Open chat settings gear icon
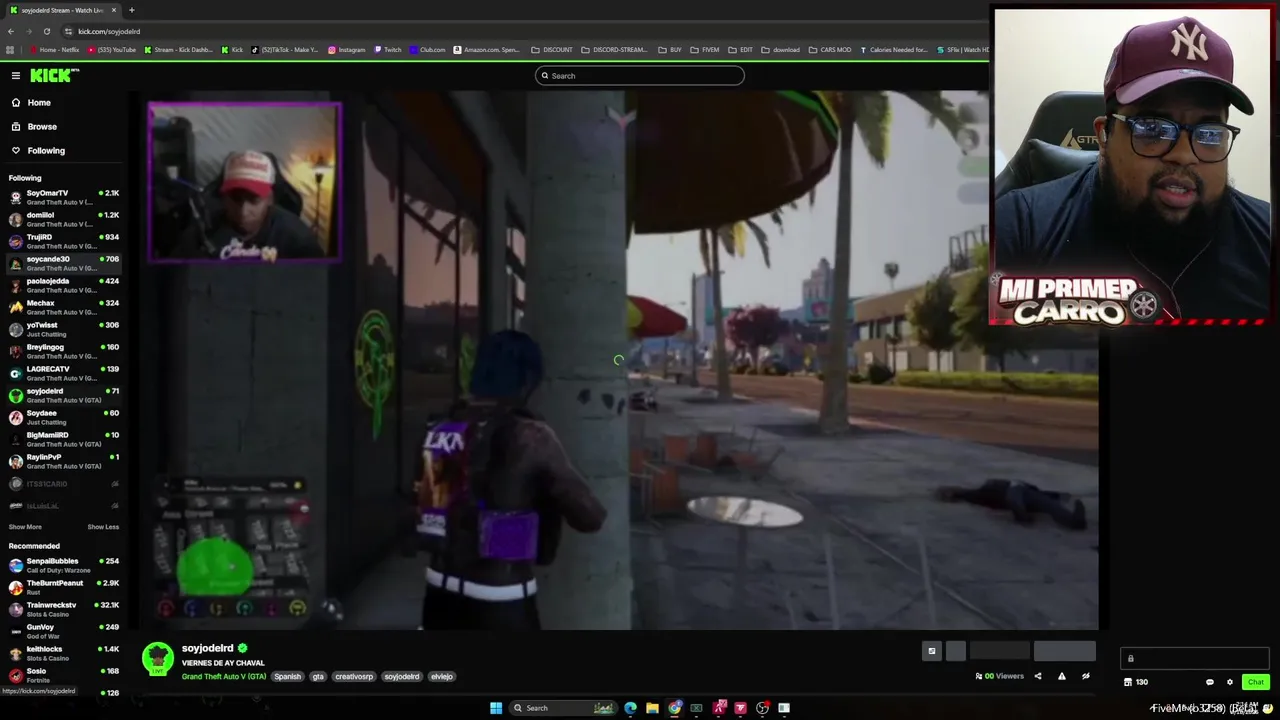Screen dimensions: 1280x720 tap(1230, 682)
